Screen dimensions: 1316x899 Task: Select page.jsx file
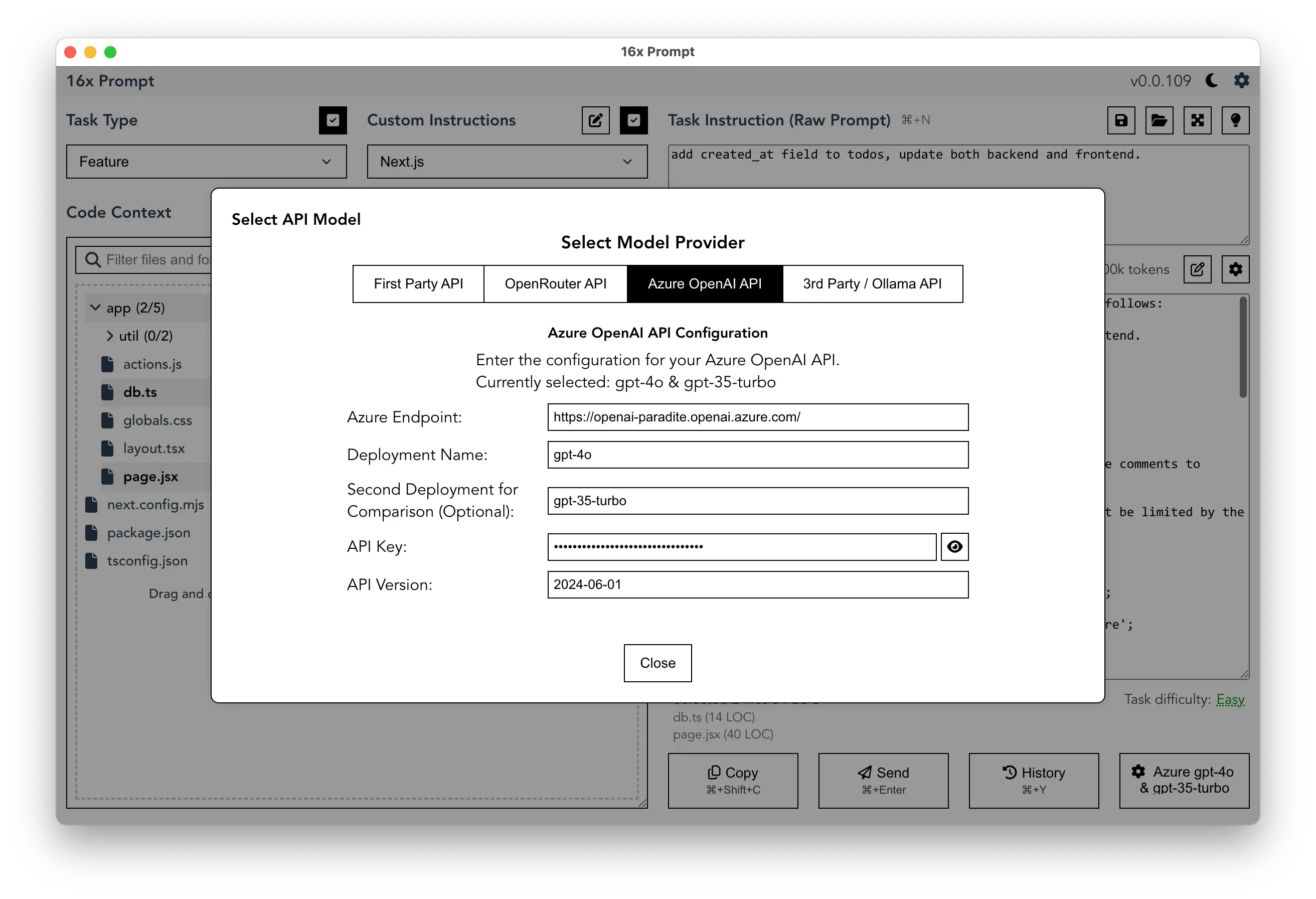coord(150,477)
